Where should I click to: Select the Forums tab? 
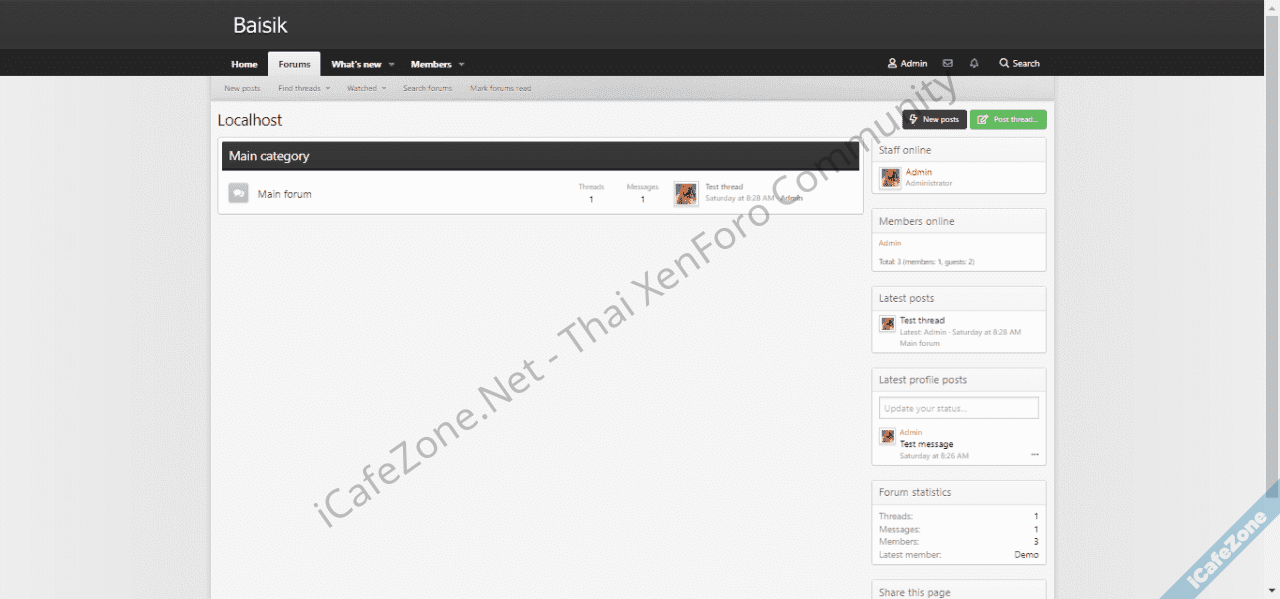(x=294, y=64)
